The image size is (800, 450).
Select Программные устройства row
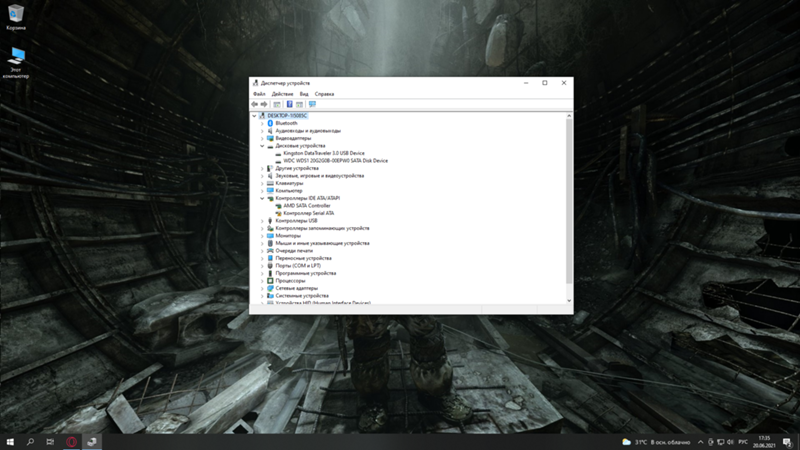coord(306,273)
